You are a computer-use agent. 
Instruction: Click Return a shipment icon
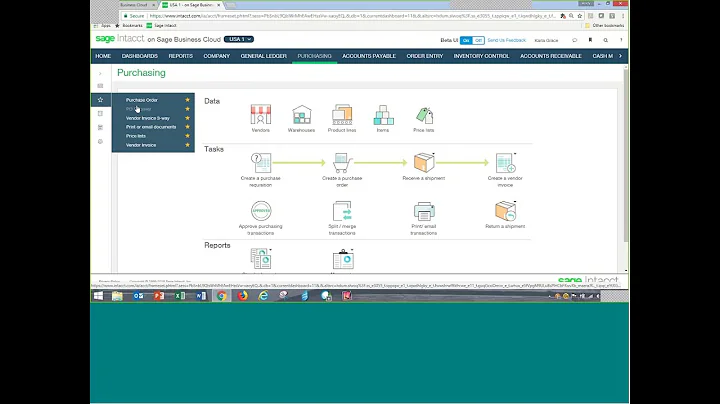505,211
